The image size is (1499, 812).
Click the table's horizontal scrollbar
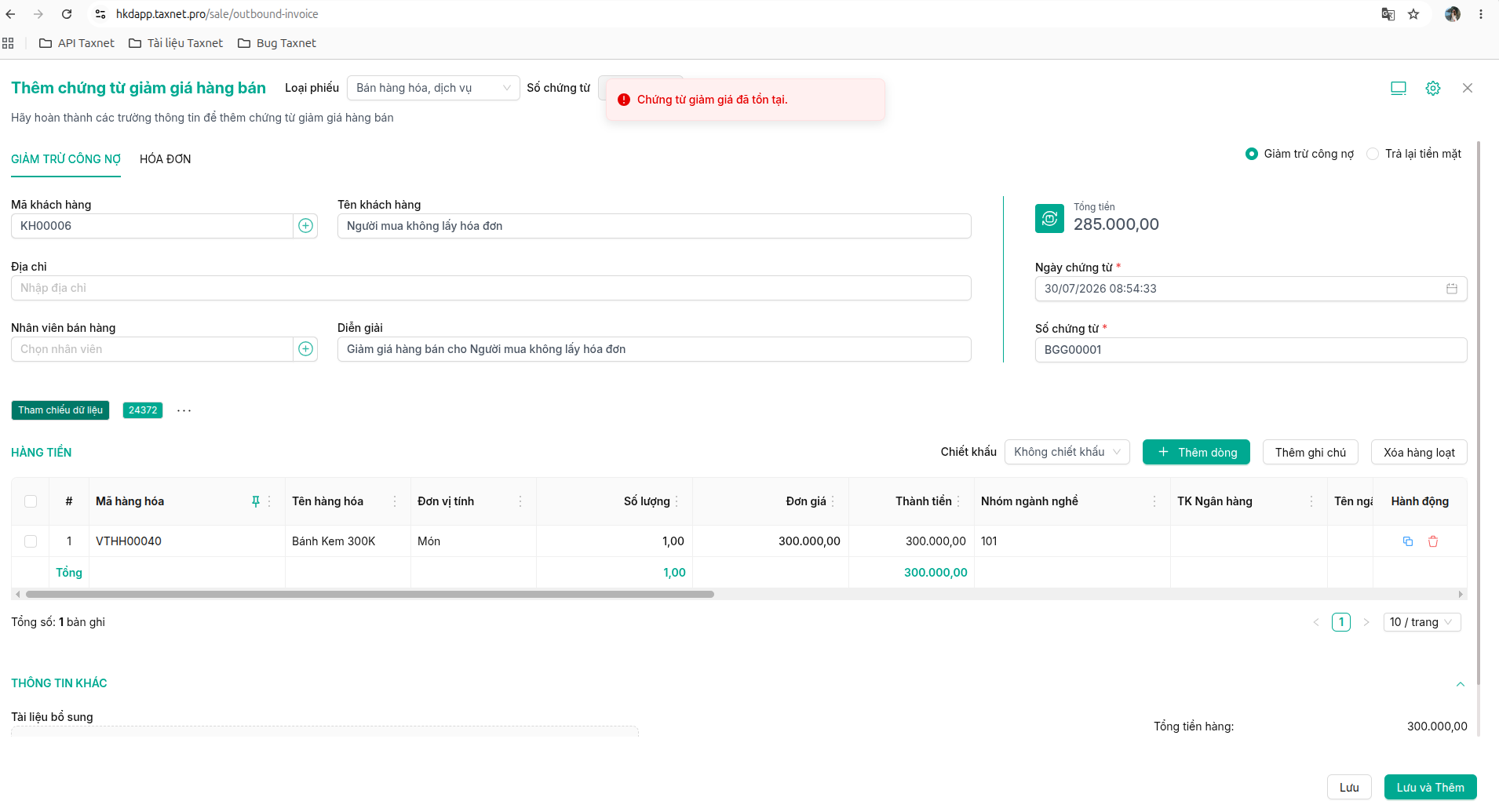pos(370,595)
